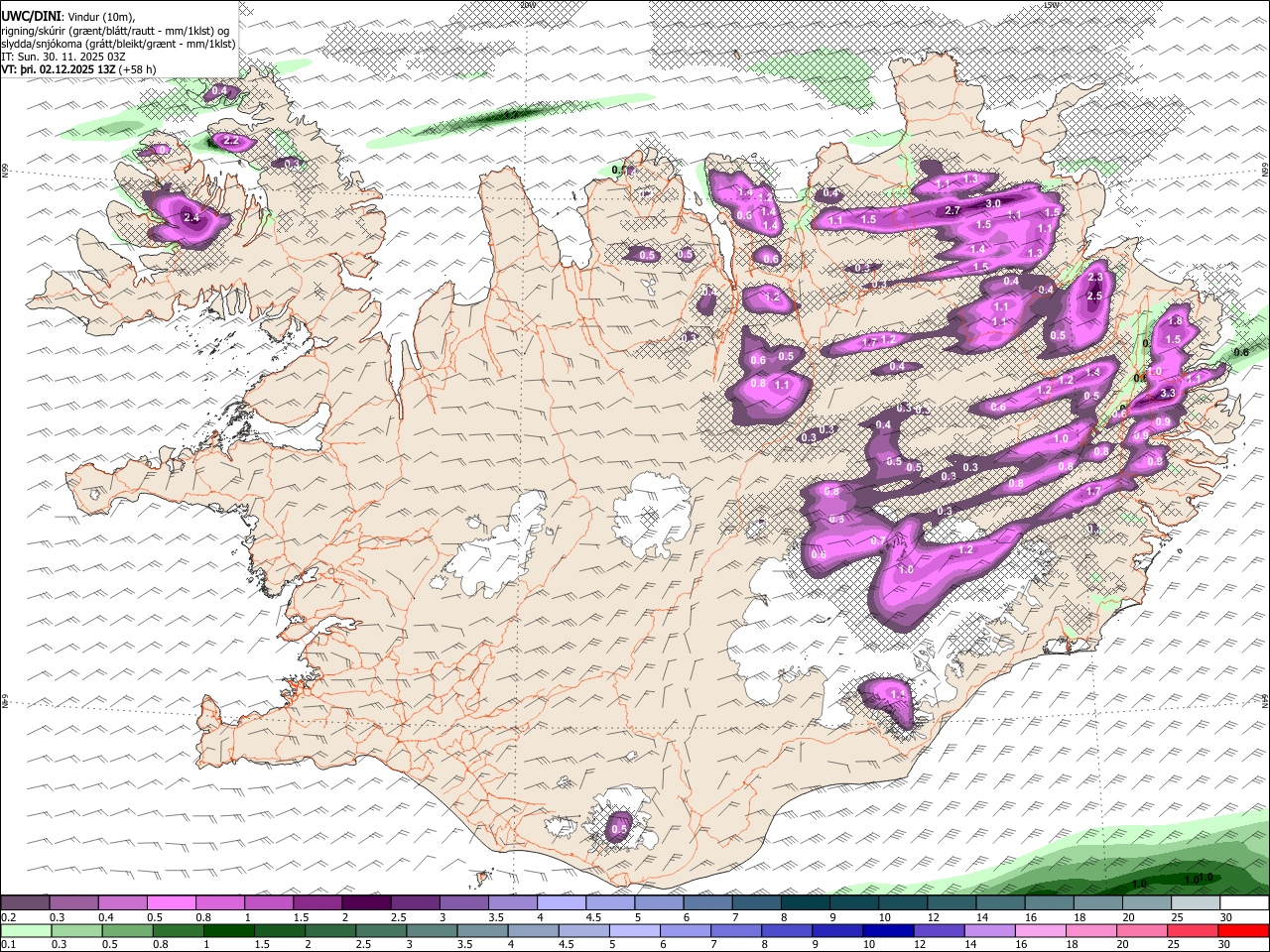The image size is (1270, 952).
Task: Select the bottom-row crimson swatch starting at 25
Action: (x=1194, y=931)
